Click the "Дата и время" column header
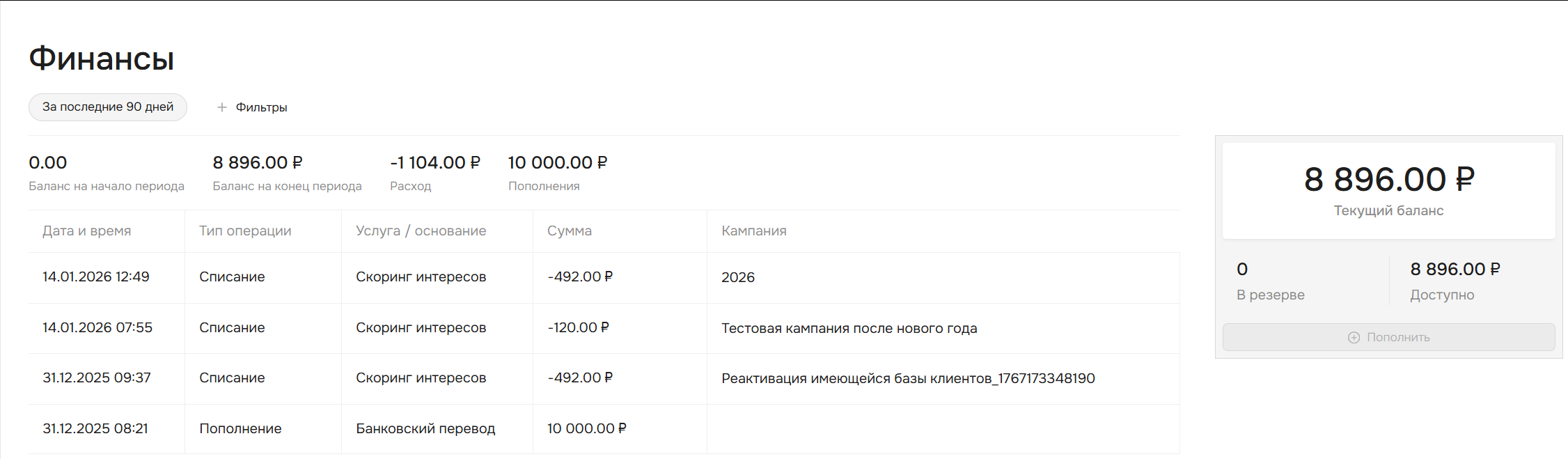The width and height of the screenshot is (1568, 459). [x=86, y=231]
